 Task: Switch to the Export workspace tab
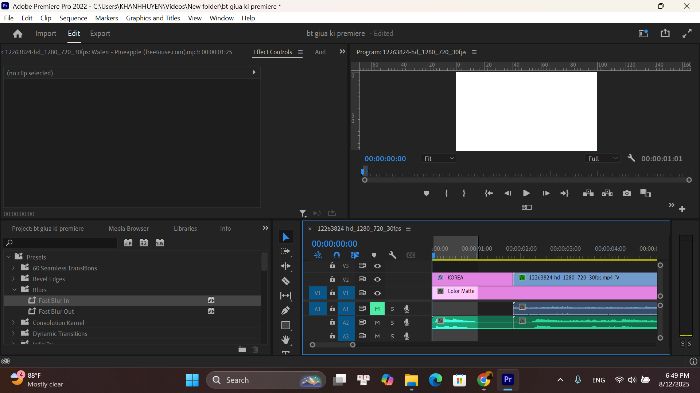100,33
